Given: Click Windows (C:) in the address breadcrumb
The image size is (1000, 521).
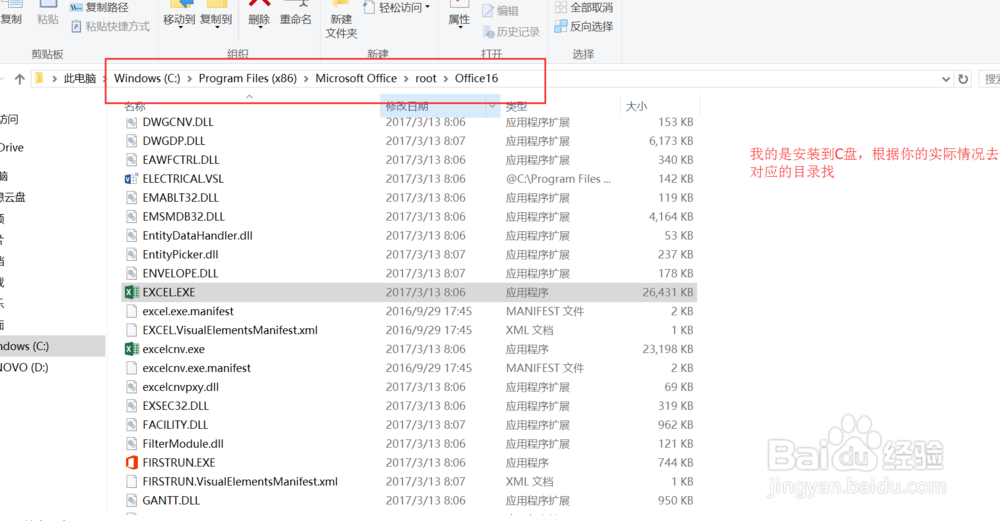Looking at the screenshot, I should click(x=147, y=78).
